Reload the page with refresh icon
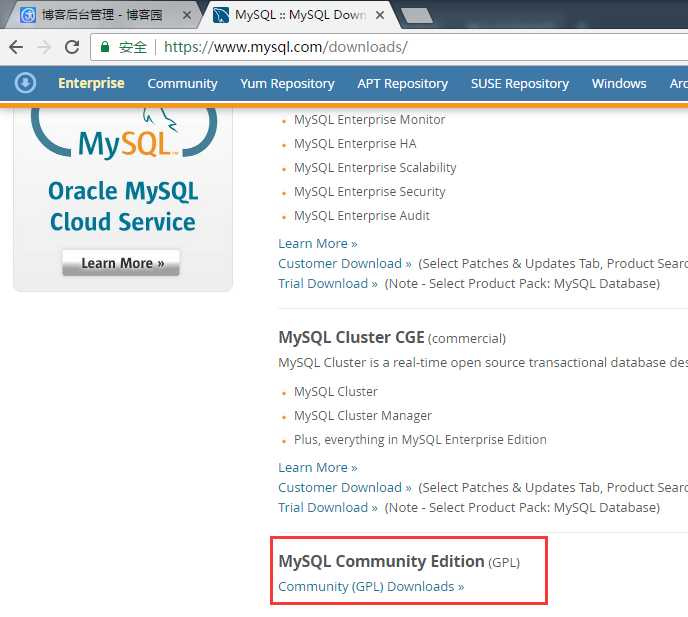 point(72,47)
